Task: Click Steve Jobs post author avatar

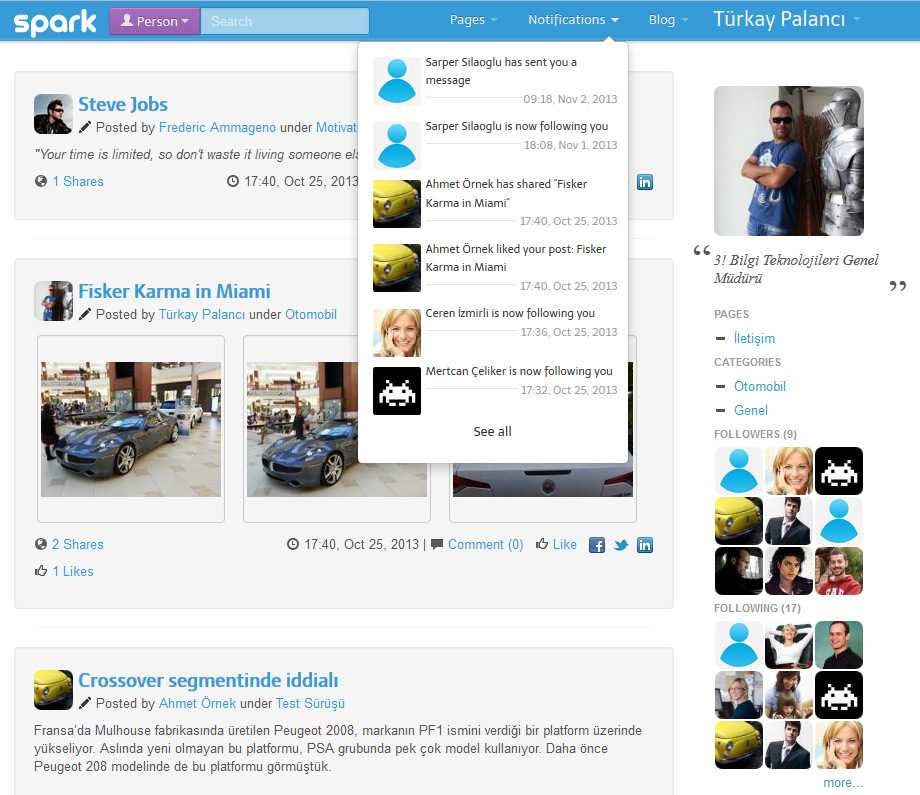Action: (x=53, y=114)
